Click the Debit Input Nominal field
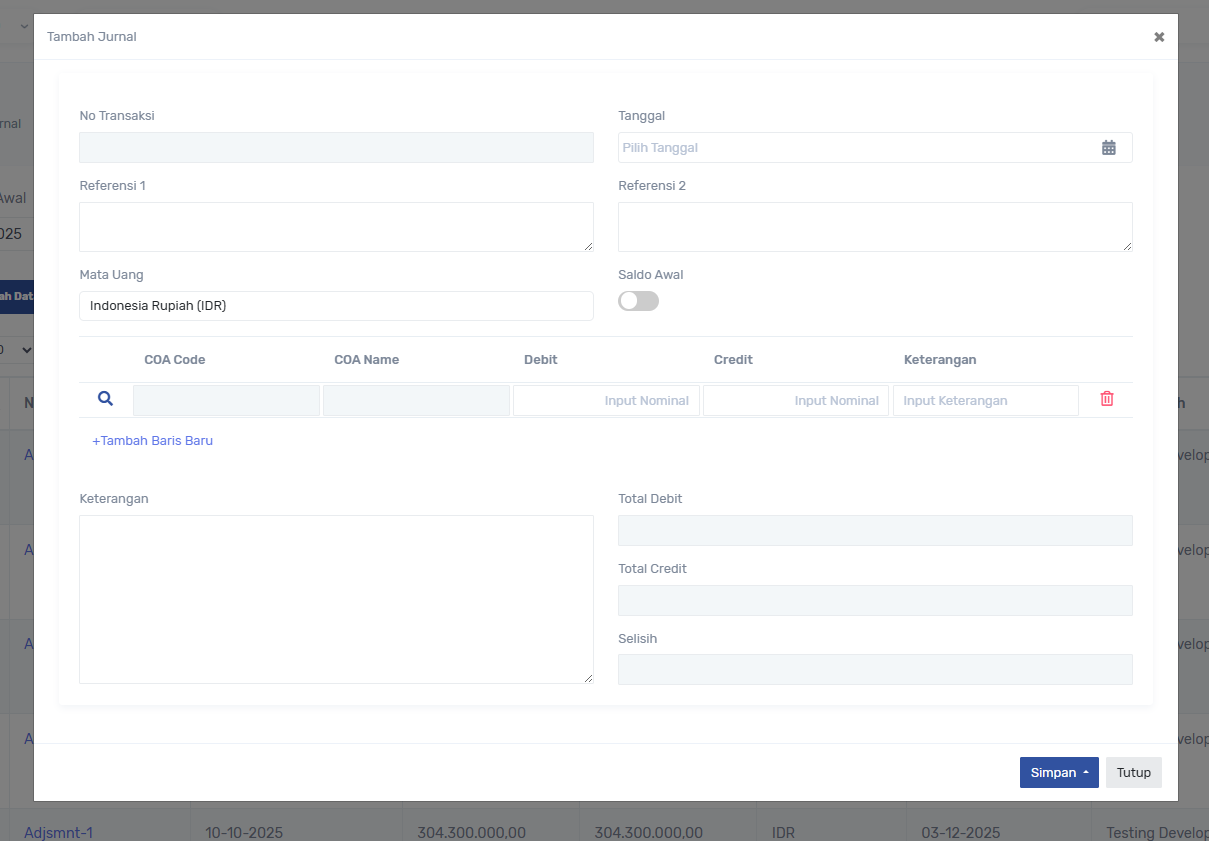1209x841 pixels. pos(606,401)
